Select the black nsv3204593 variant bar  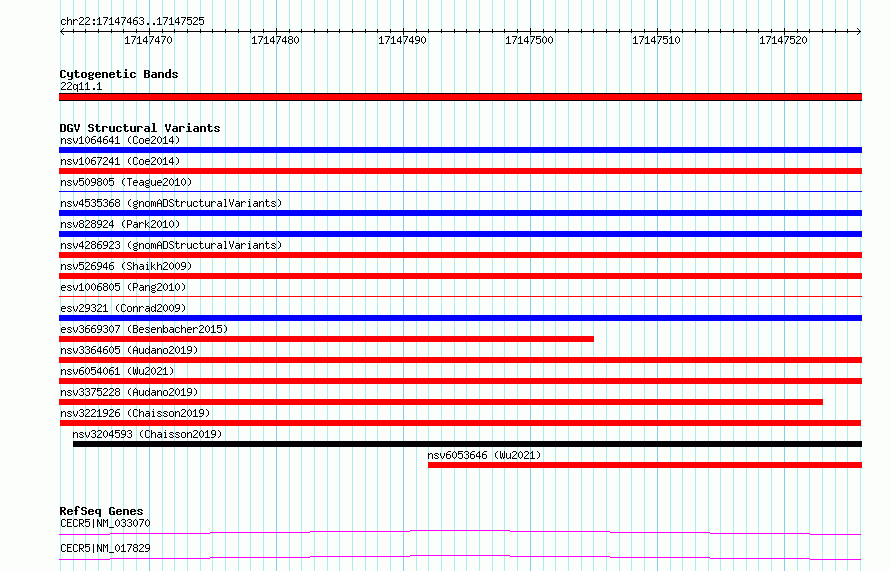click(467, 444)
